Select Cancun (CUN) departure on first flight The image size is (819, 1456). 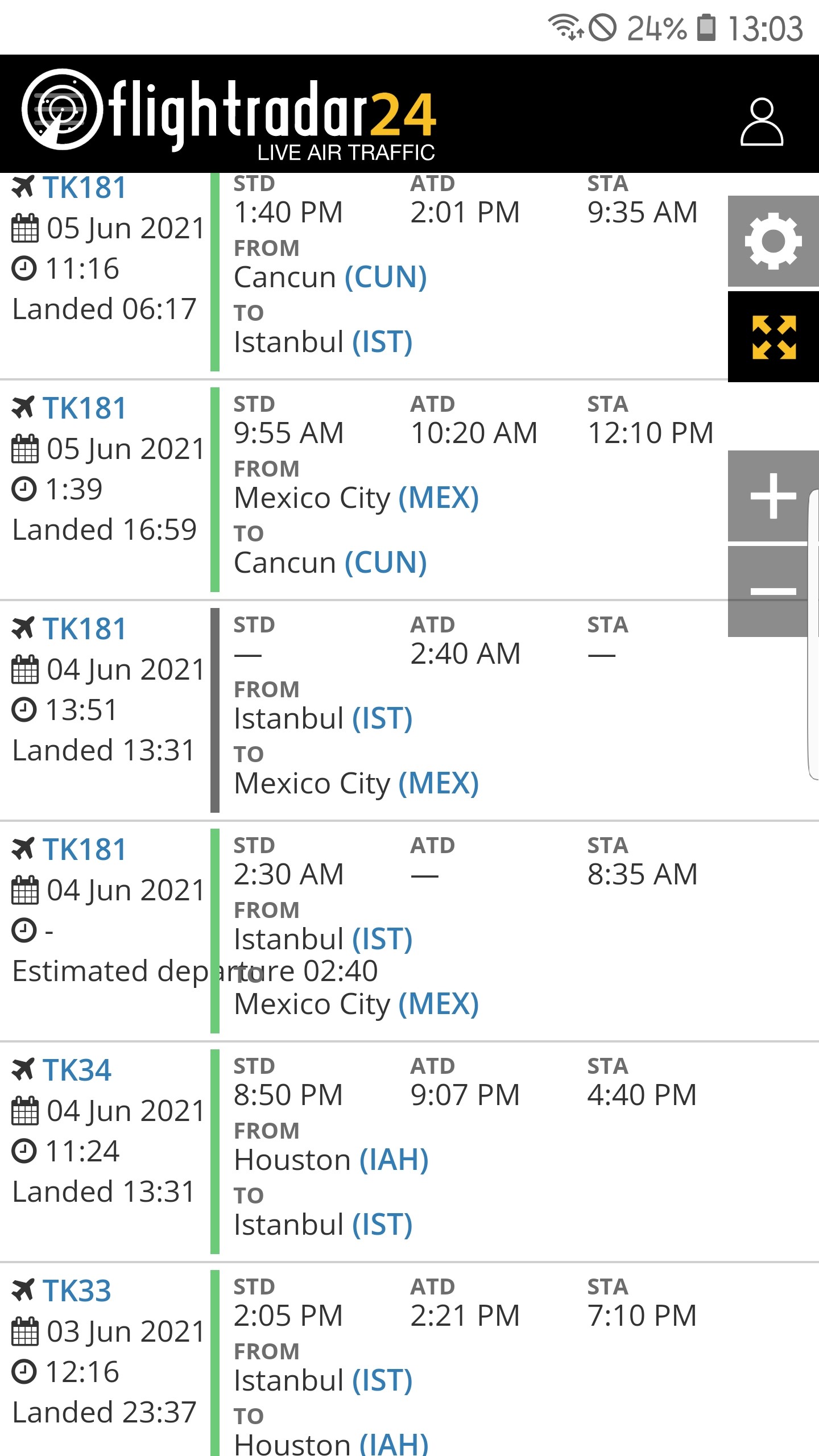point(330,278)
